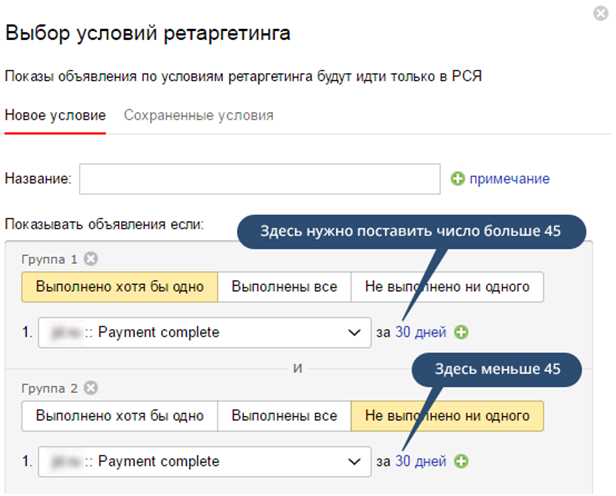
Task: Select 'Выполнено хотя бы одно' in Группа 2
Action: coord(119,416)
